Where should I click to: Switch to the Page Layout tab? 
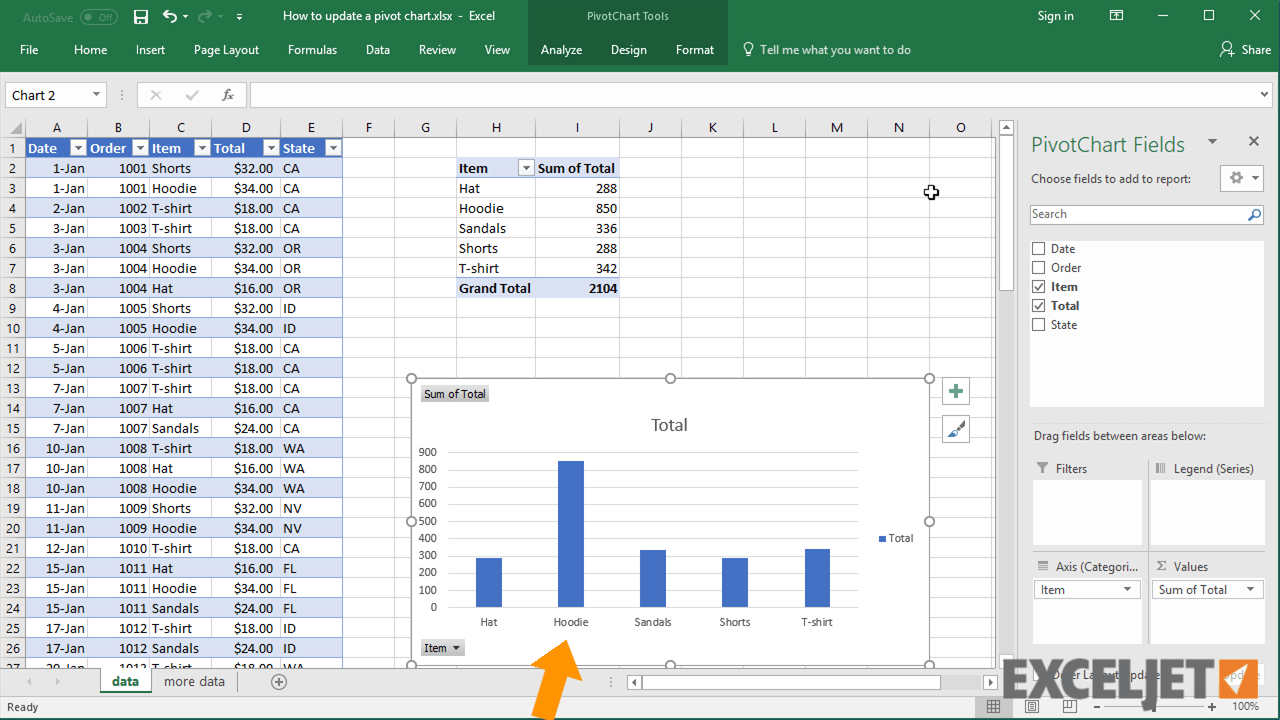tap(226, 49)
